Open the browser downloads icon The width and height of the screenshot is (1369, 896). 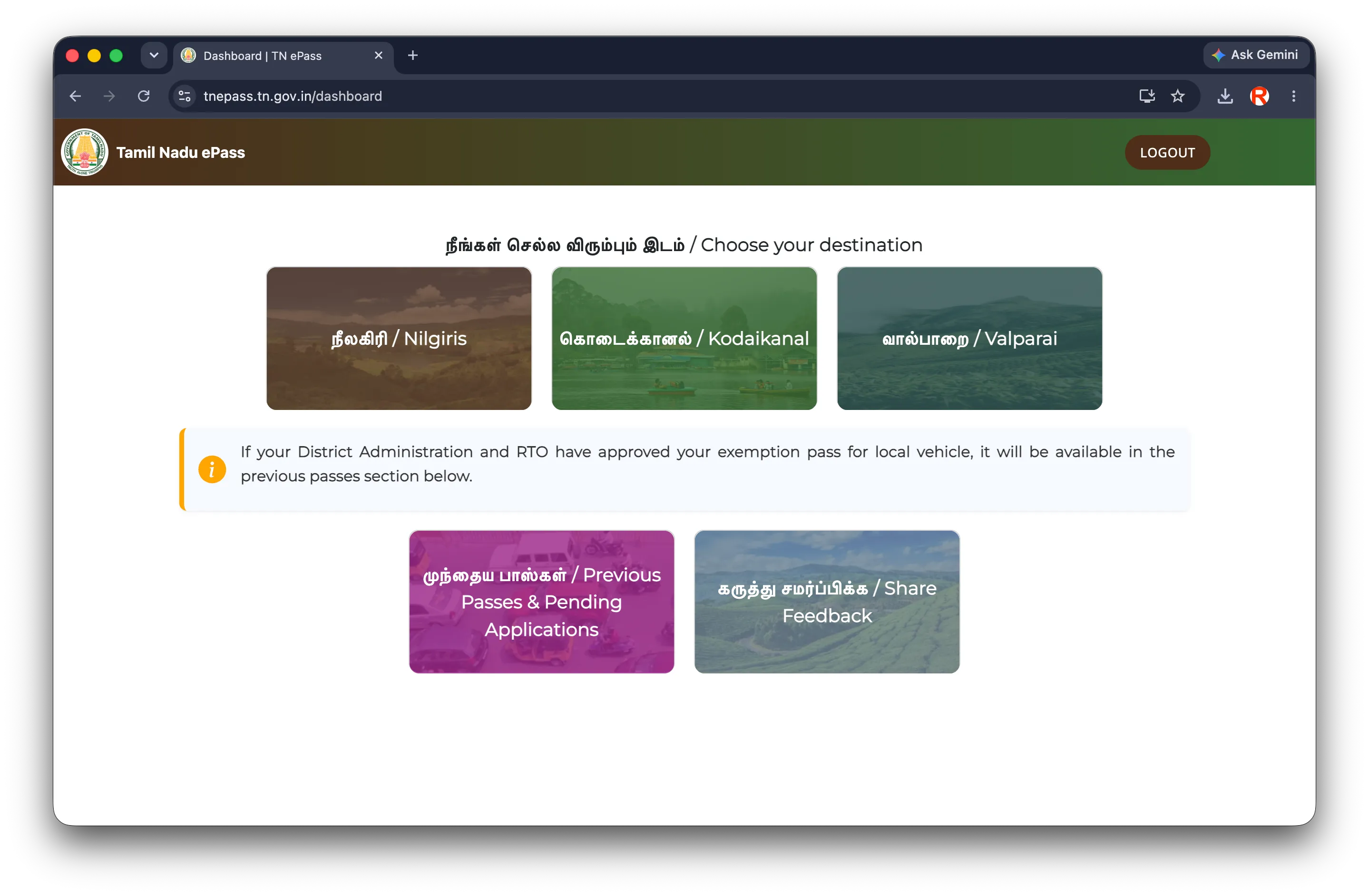[x=1224, y=96]
